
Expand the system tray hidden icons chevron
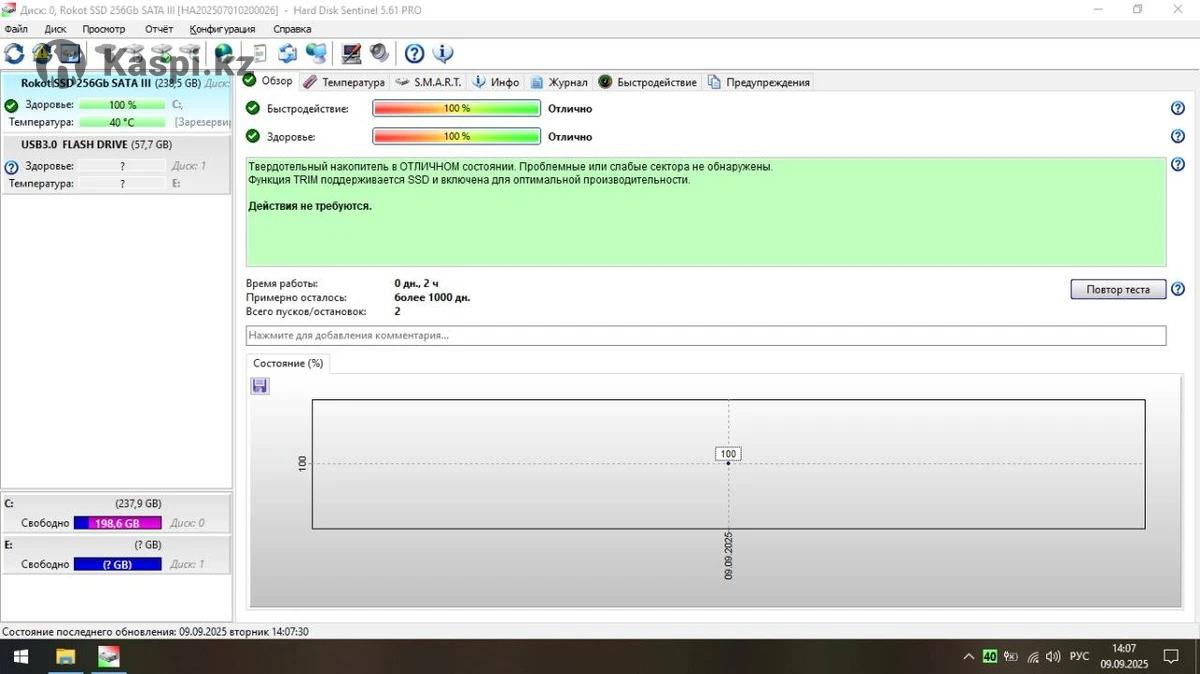[967, 657]
